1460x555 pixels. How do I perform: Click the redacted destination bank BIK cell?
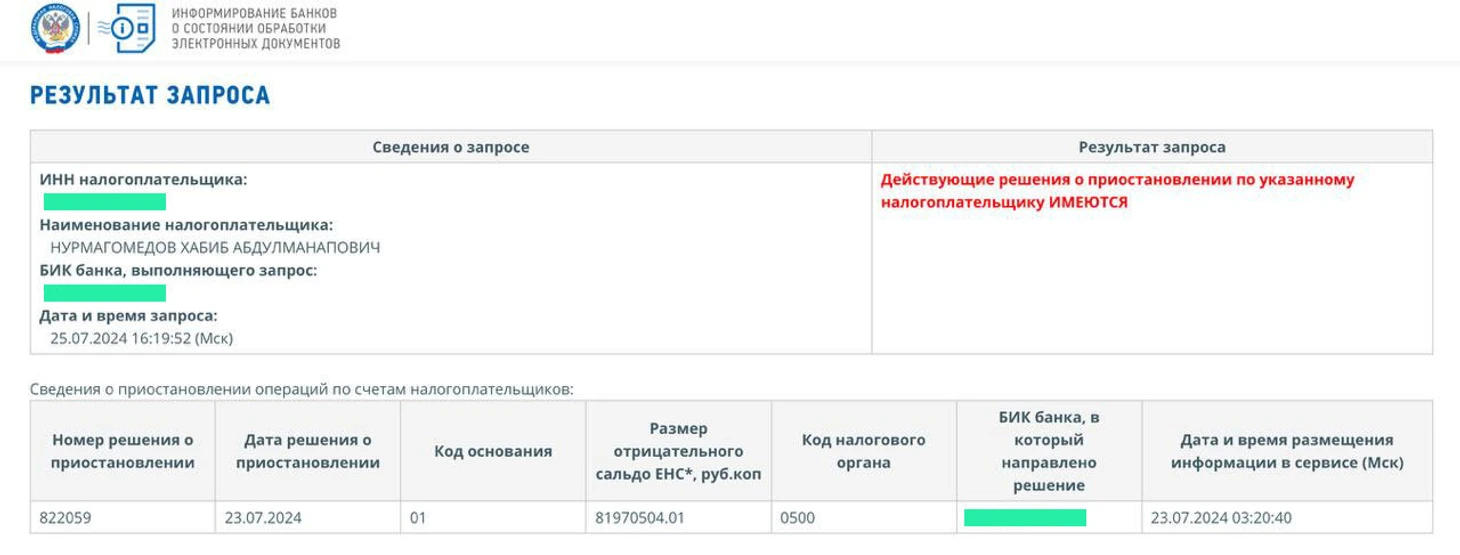1025,517
